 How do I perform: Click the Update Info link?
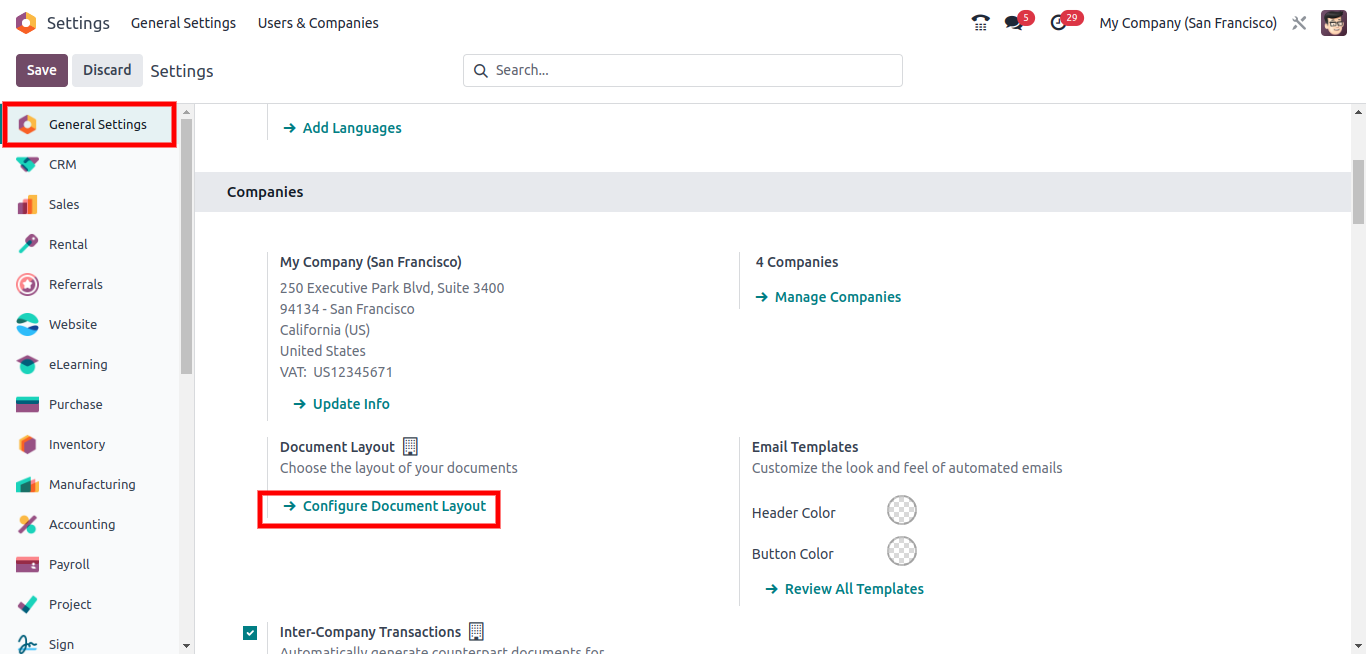[341, 404]
